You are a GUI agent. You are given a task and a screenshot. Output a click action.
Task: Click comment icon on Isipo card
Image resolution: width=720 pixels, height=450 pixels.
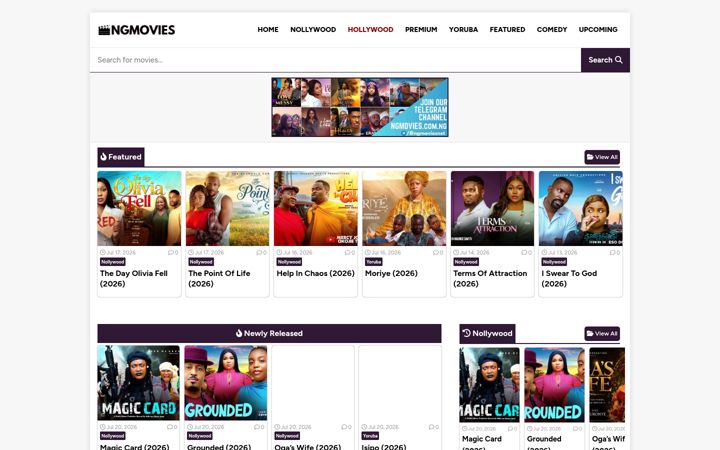point(433,427)
